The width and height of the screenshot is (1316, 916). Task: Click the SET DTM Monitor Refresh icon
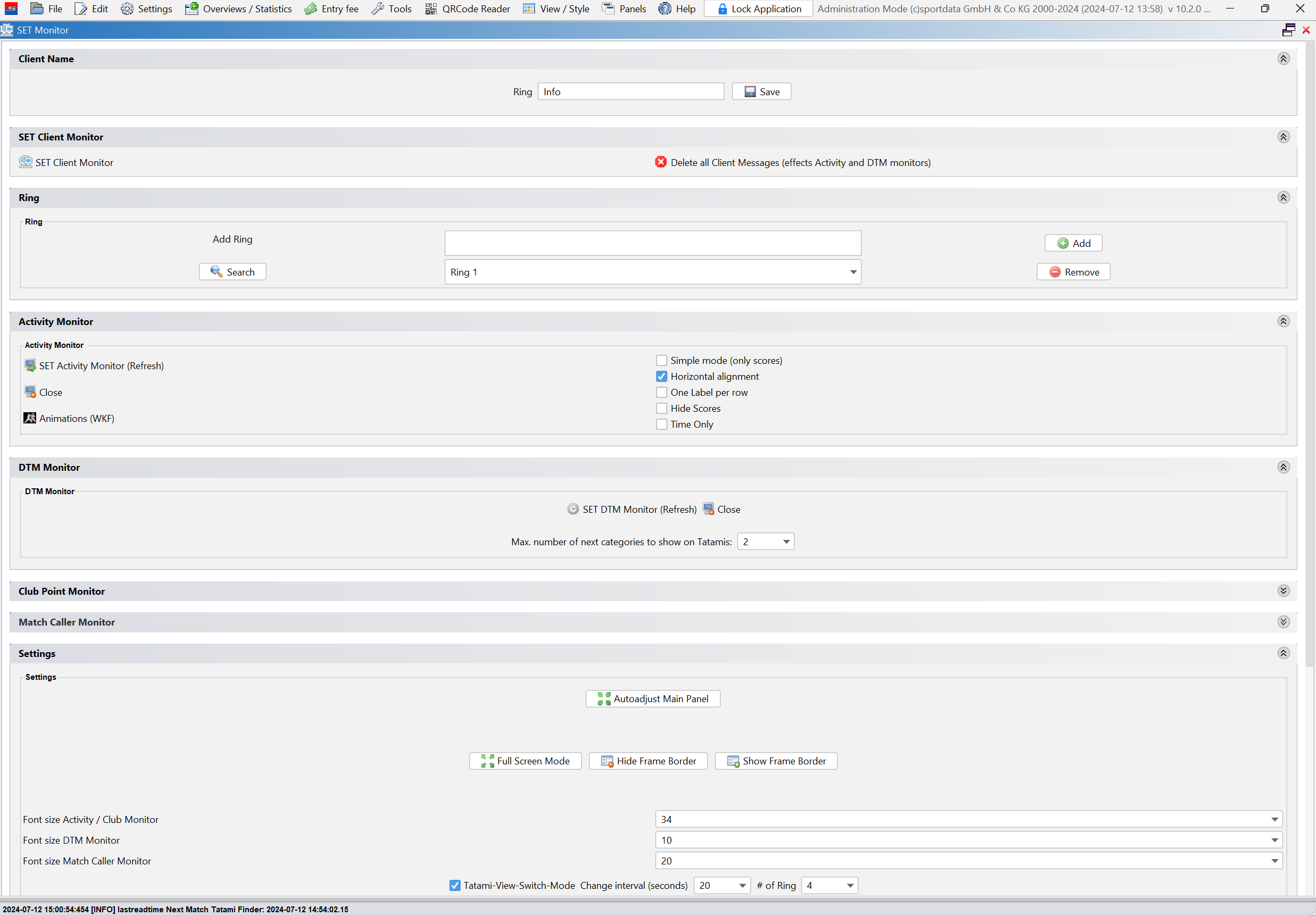point(572,509)
